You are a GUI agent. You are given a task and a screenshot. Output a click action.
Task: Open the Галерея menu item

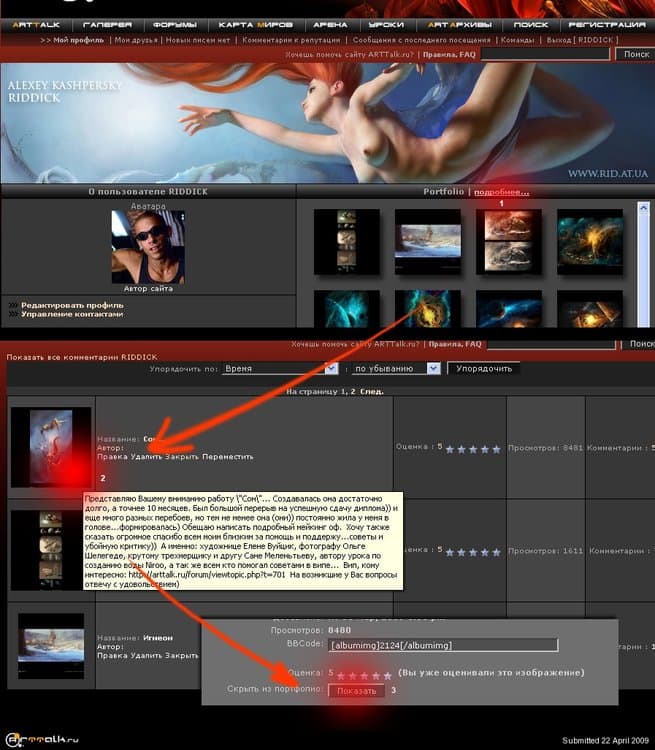click(x=106, y=24)
